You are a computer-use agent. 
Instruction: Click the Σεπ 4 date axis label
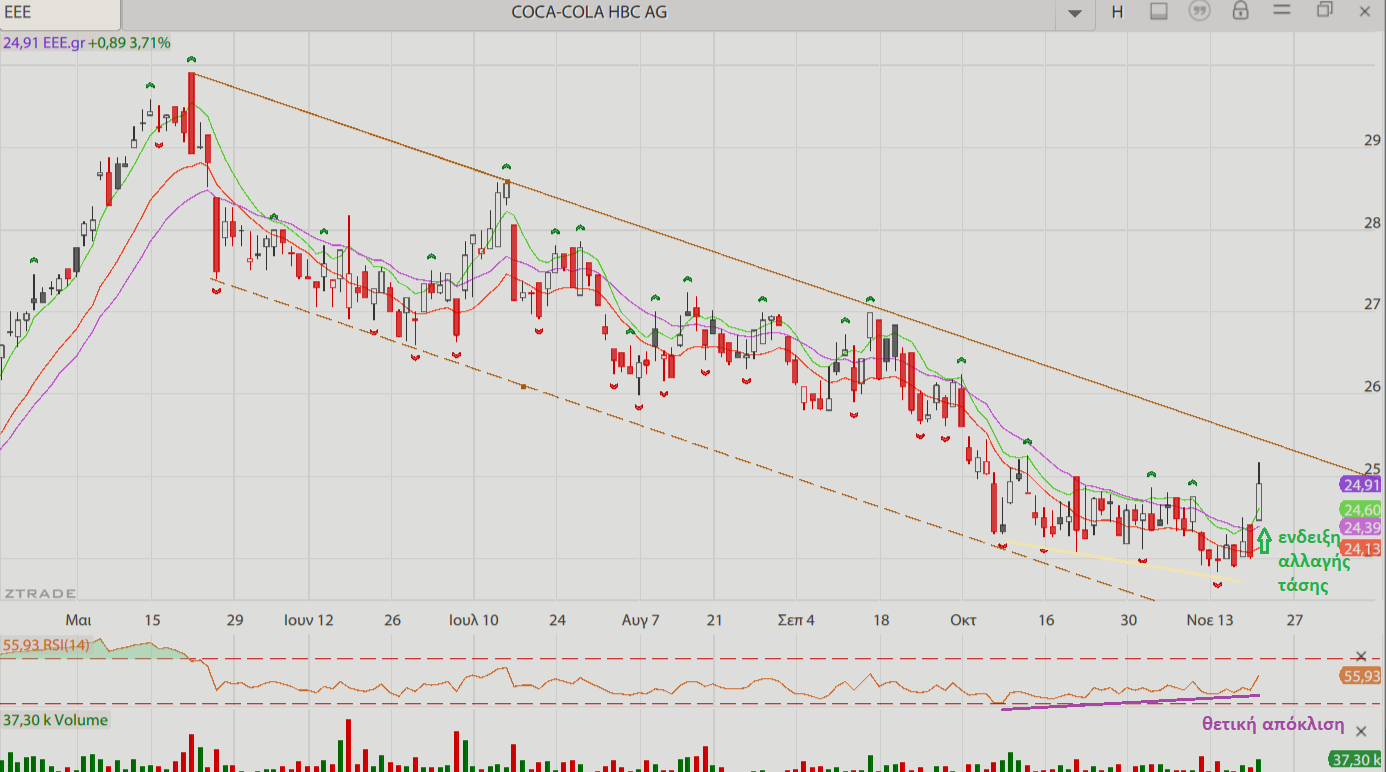point(796,620)
